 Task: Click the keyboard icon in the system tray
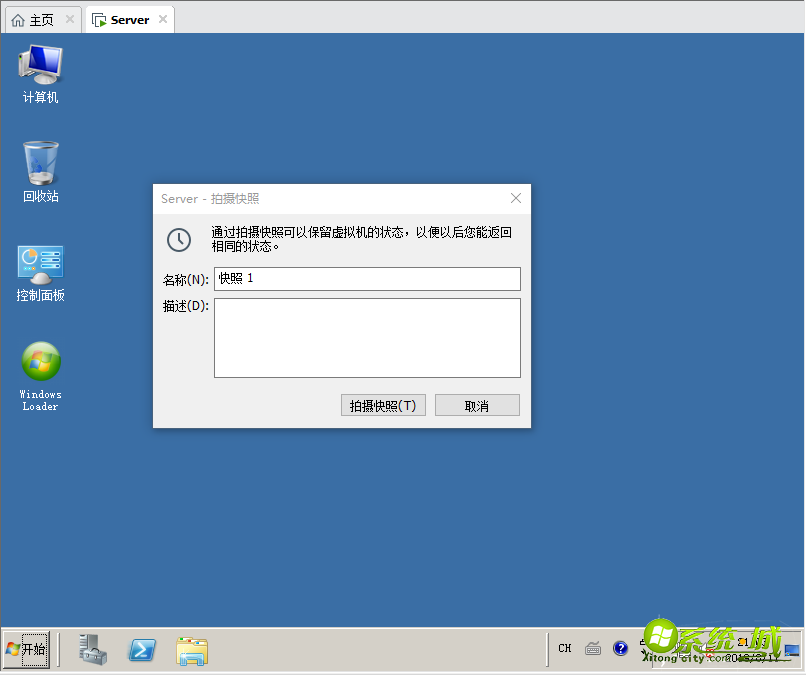click(593, 648)
